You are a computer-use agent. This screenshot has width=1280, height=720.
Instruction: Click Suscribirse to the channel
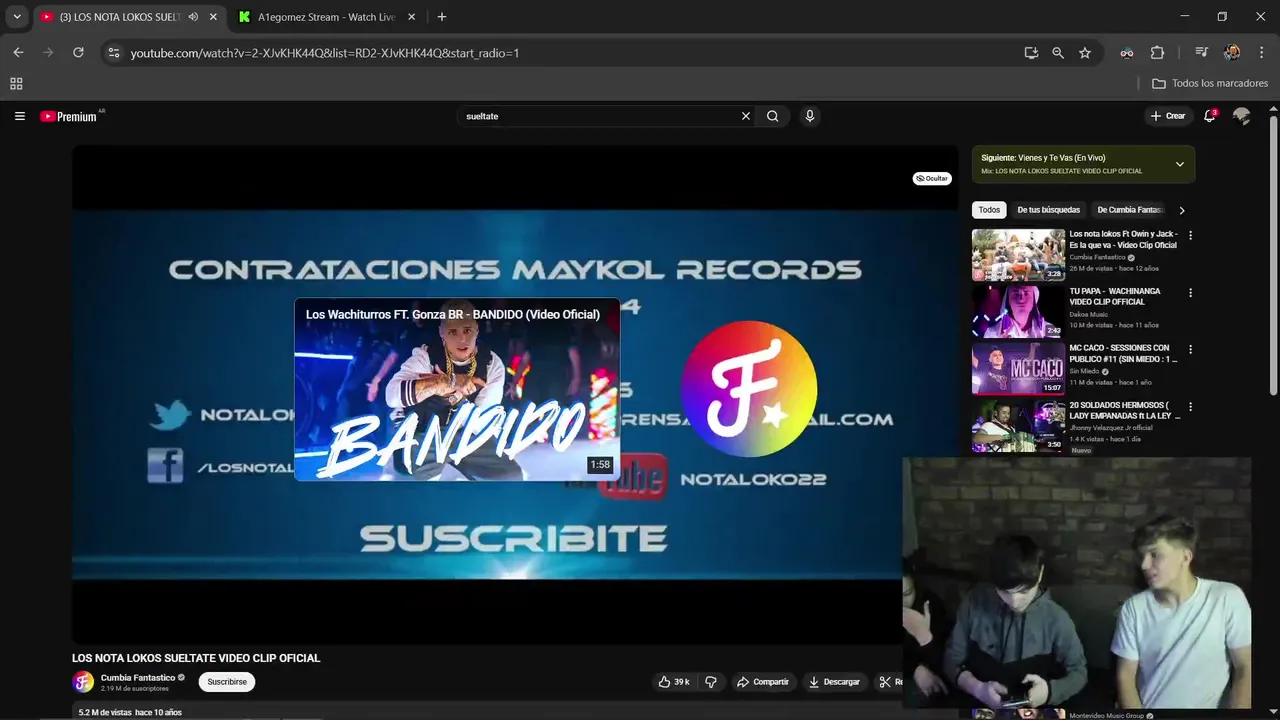(x=227, y=682)
